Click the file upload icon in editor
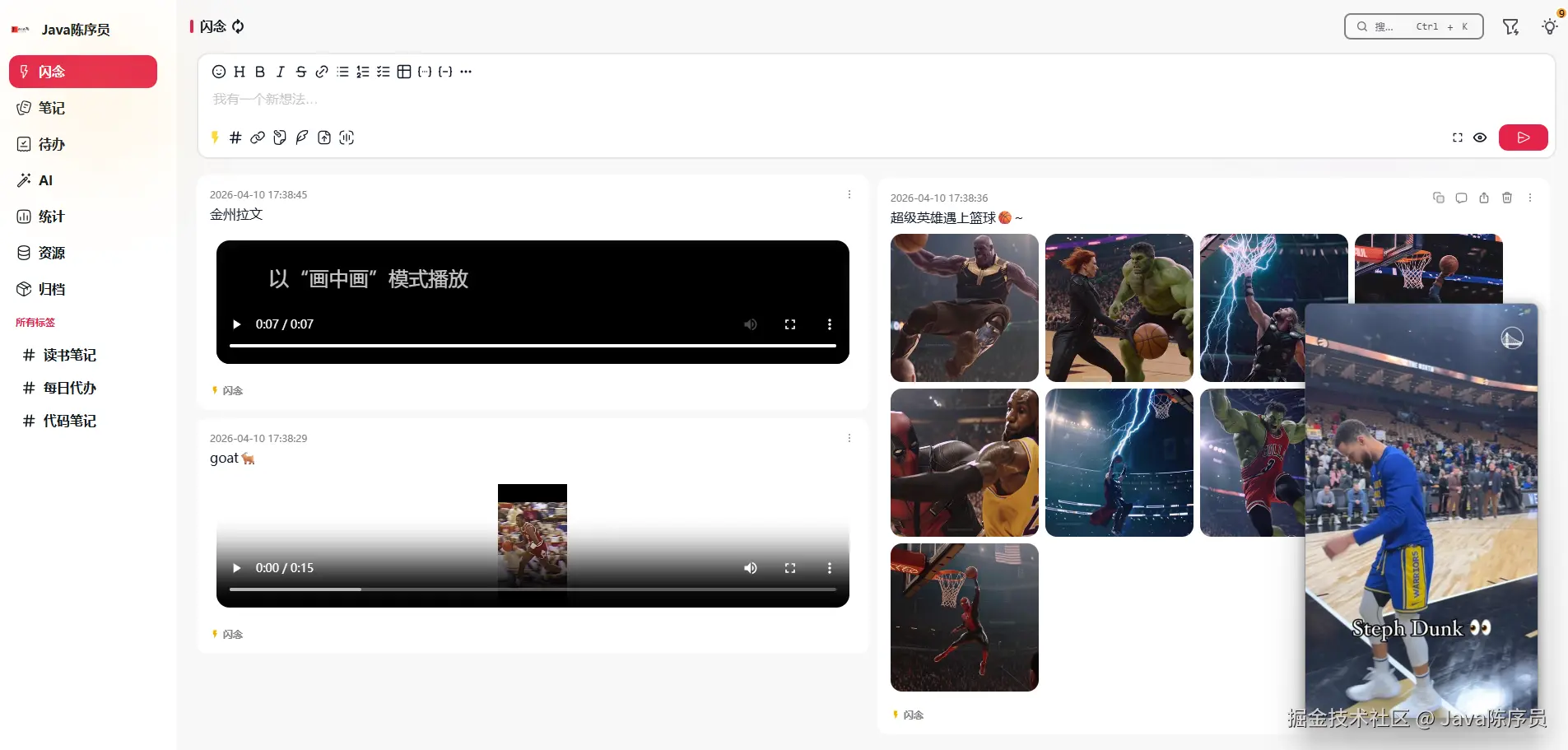 tap(324, 137)
